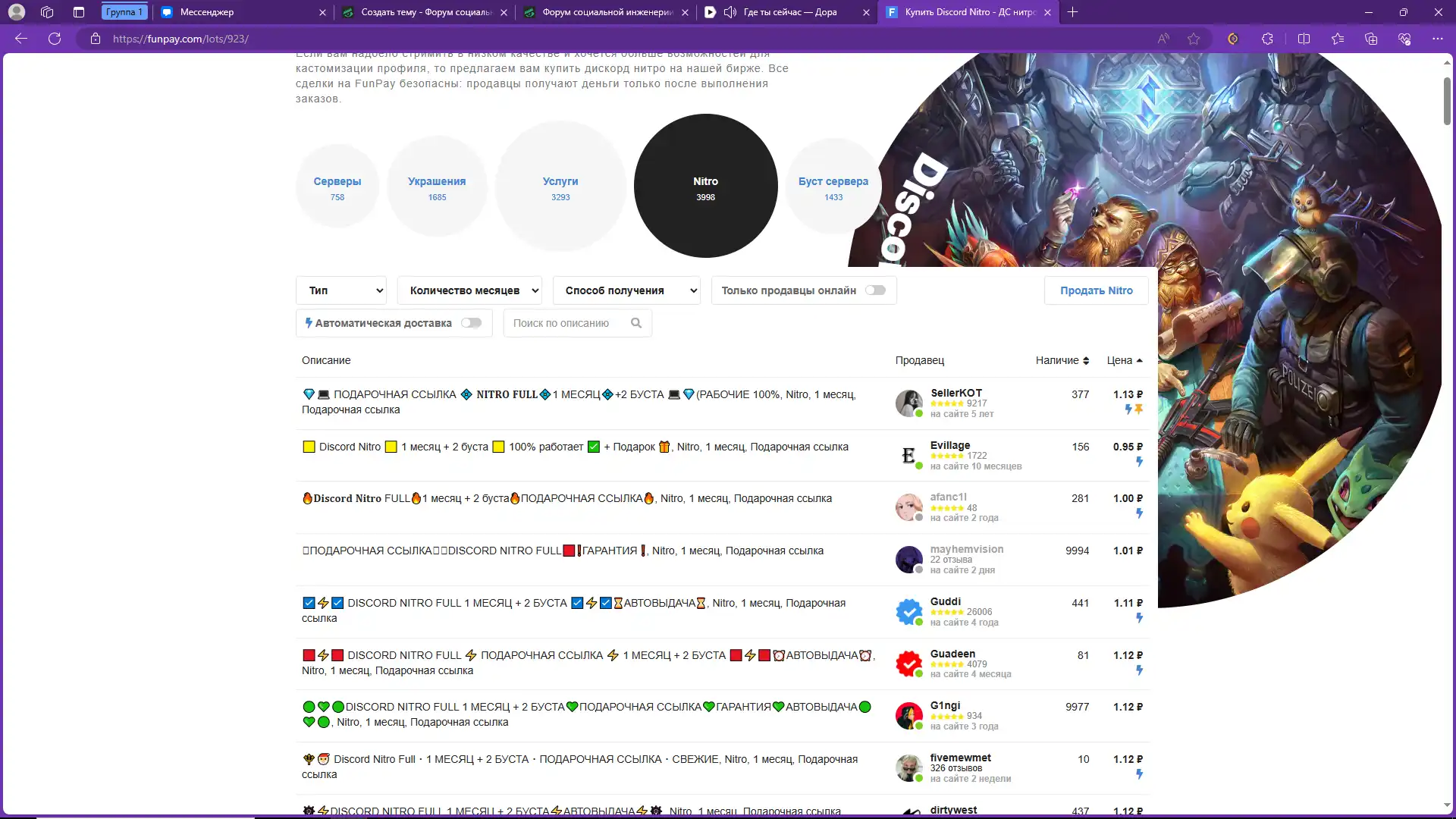Open the browser essentials heart icon

[1404, 39]
